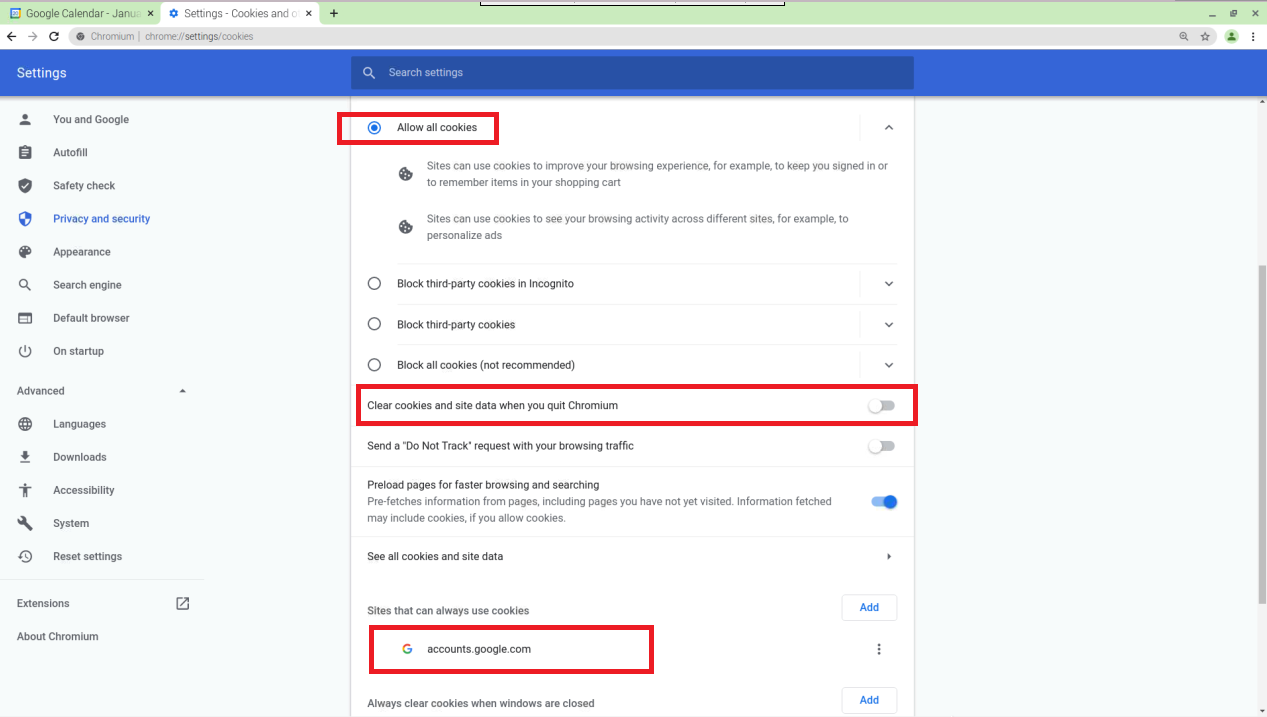Image resolution: width=1267 pixels, height=717 pixels.
Task: Disable Preload pages for faster browsing toggle
Action: click(884, 502)
